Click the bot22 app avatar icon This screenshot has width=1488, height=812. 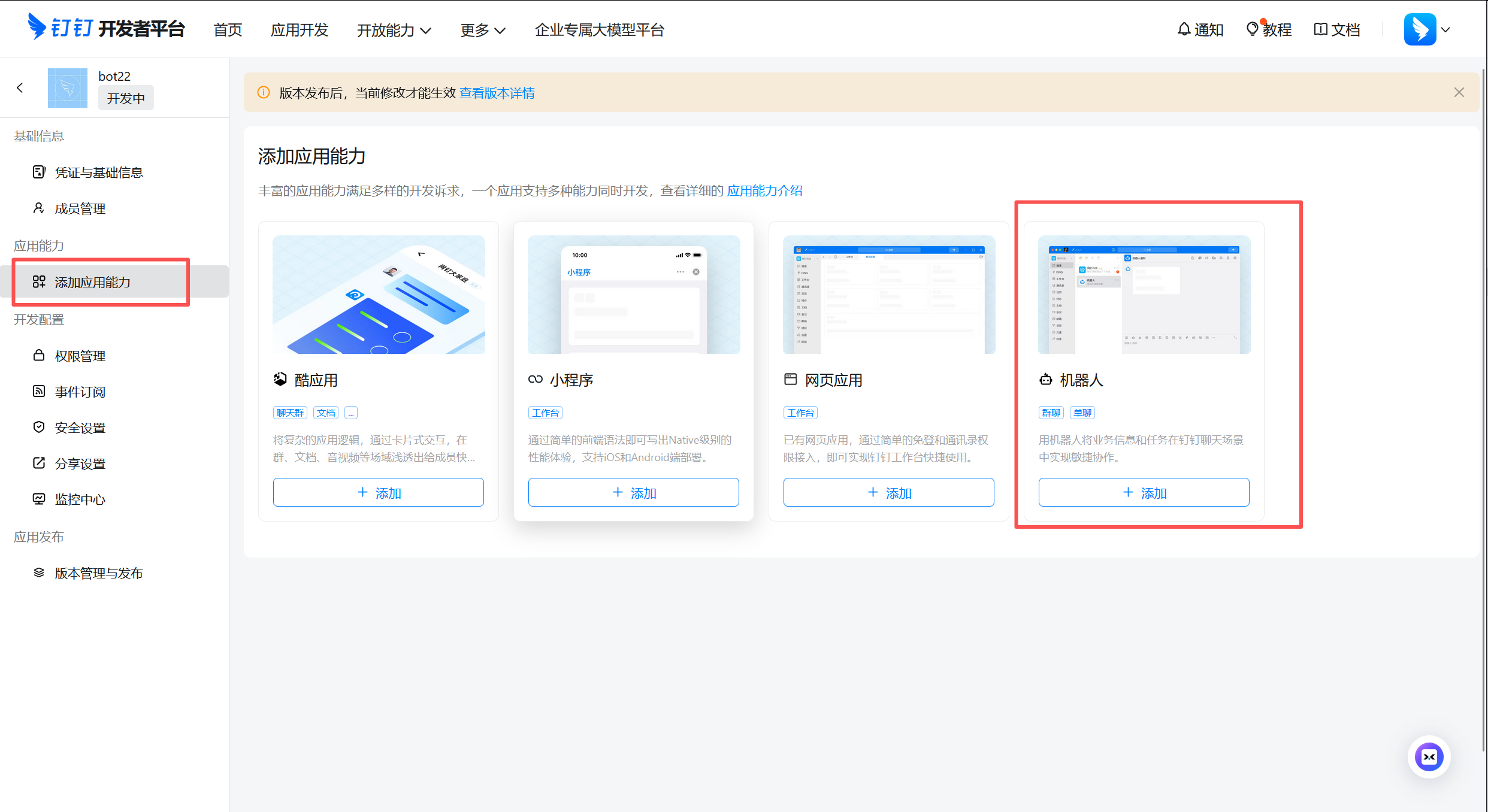[x=68, y=88]
